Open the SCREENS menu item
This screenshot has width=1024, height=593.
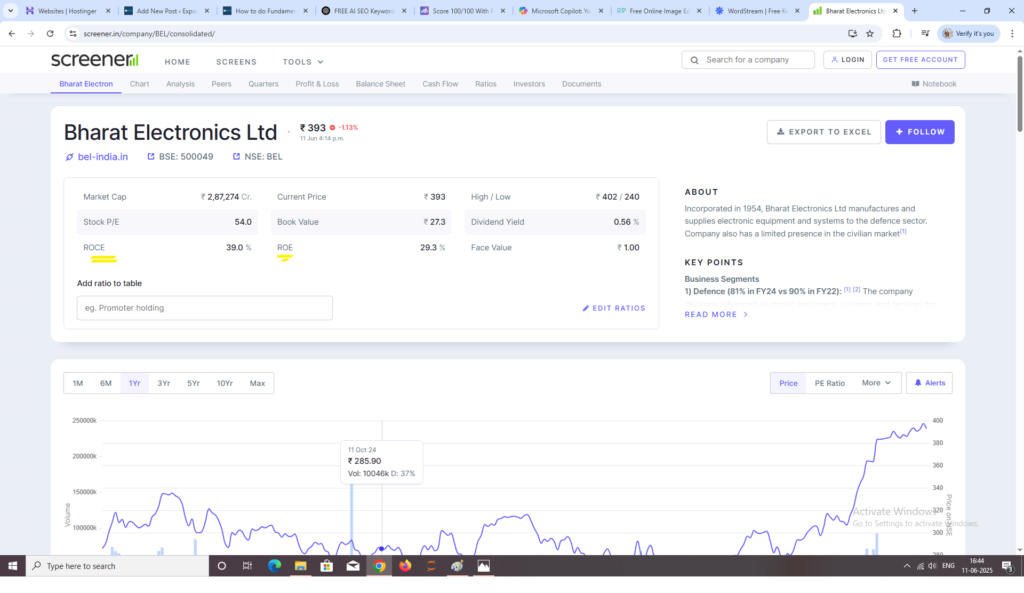click(x=236, y=62)
